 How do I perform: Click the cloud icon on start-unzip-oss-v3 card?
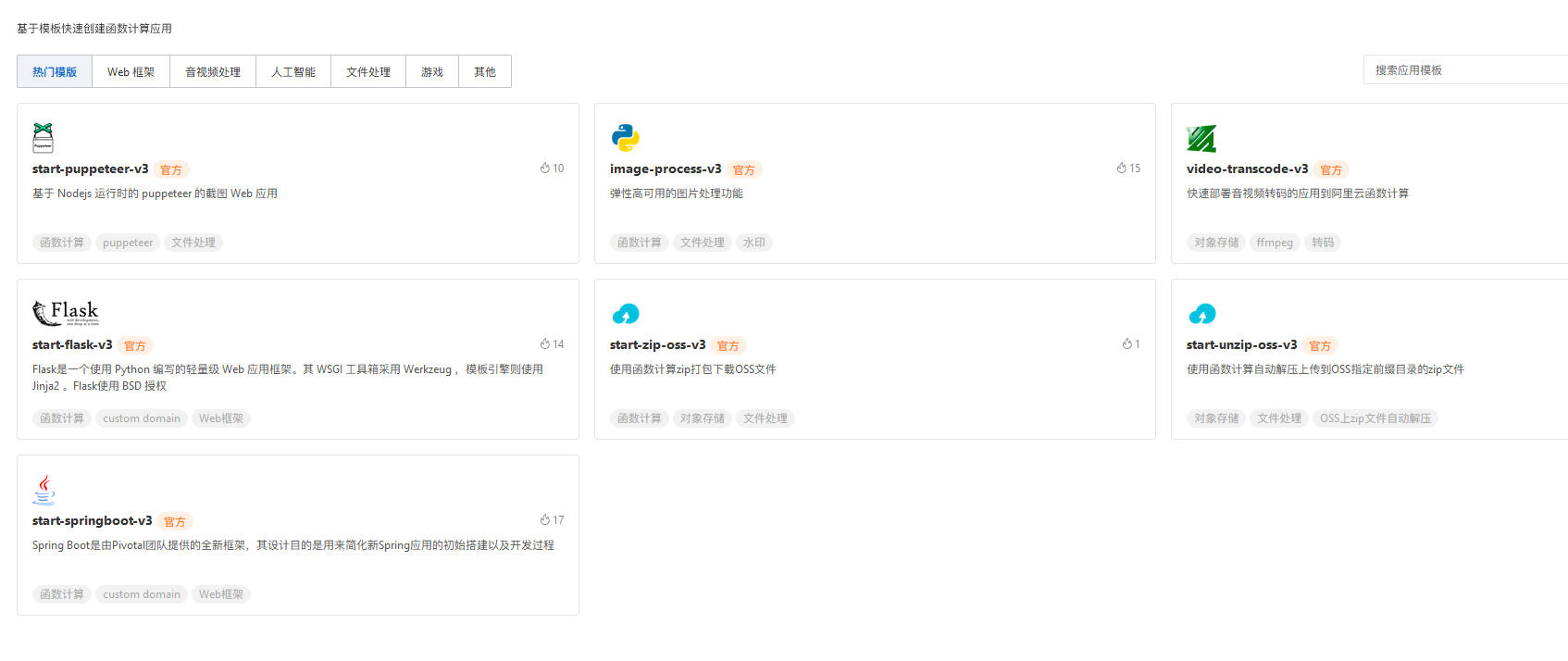click(1202, 314)
